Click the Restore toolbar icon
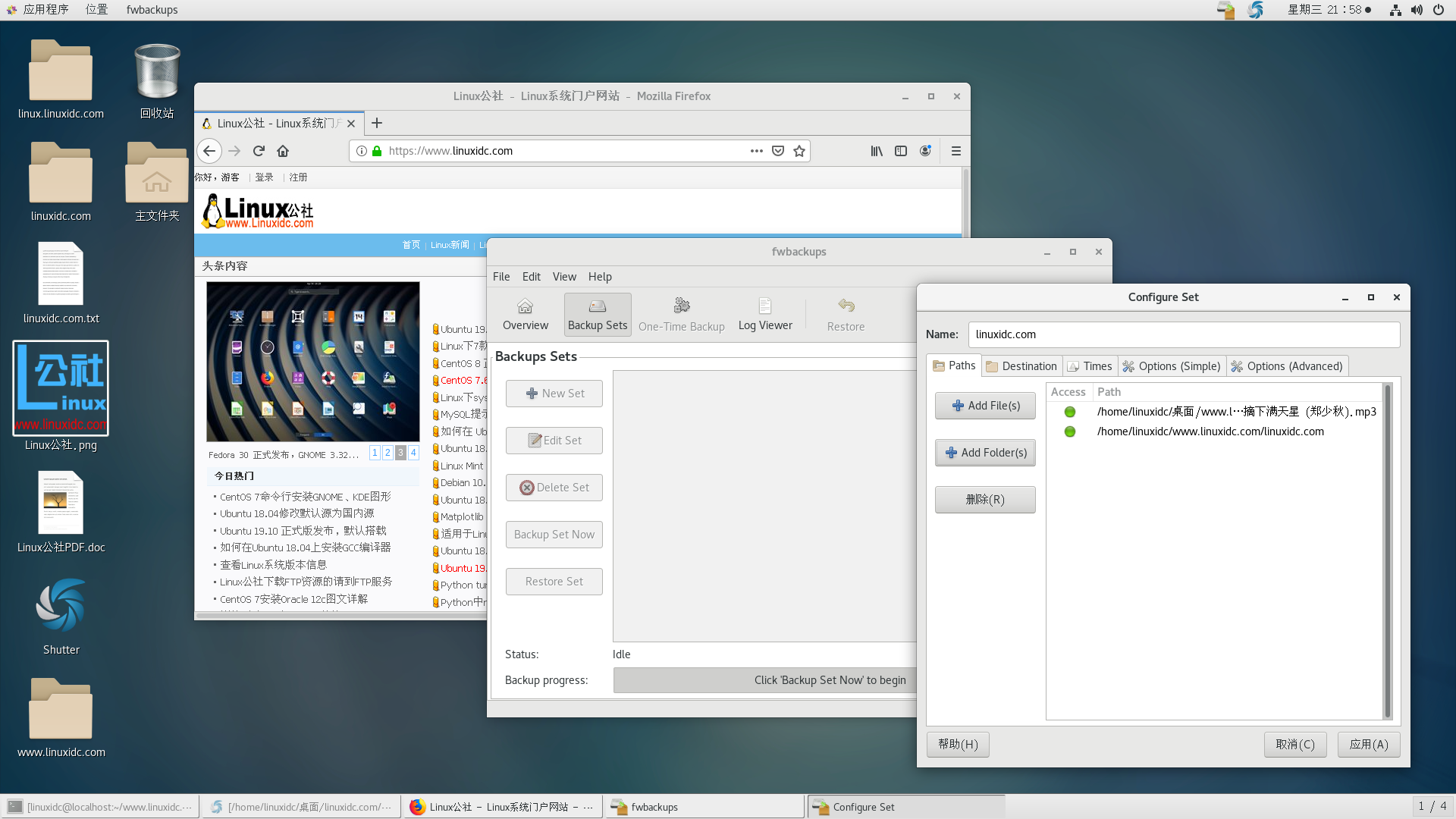The height and width of the screenshot is (819, 1456). (846, 315)
